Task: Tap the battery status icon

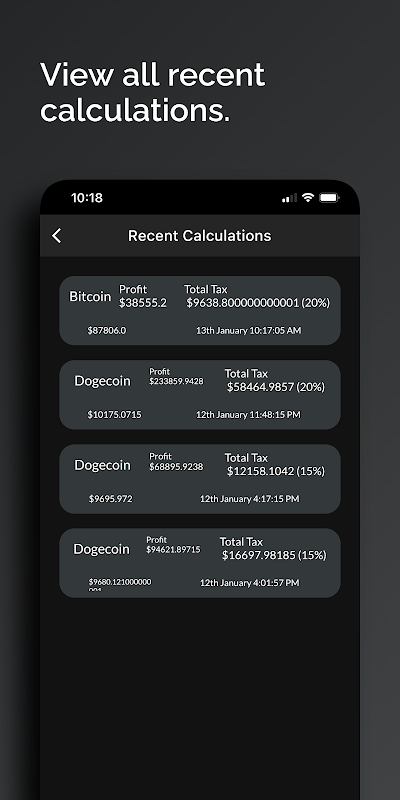Action: (x=329, y=197)
